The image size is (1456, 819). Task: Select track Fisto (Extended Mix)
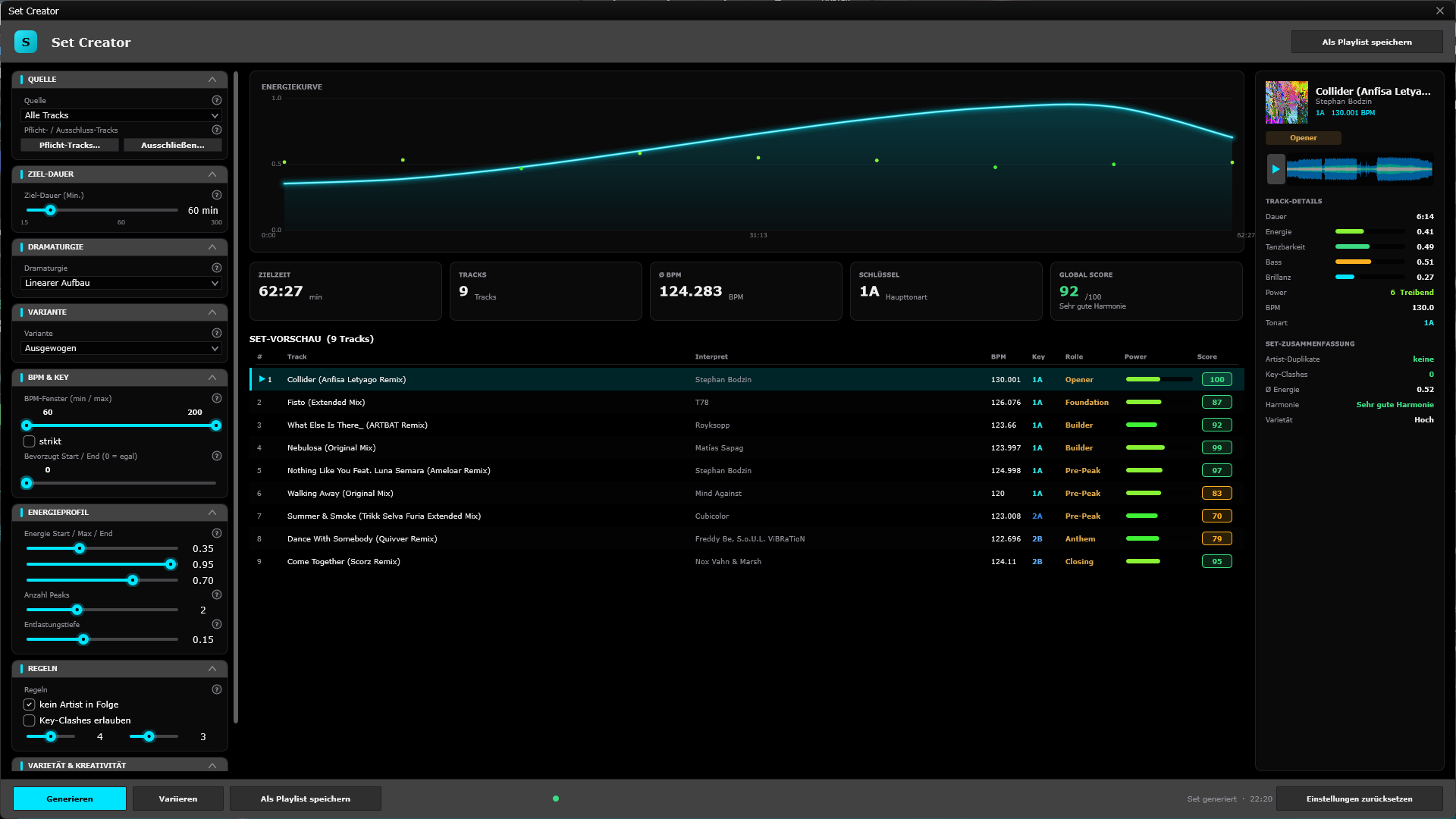(747, 402)
